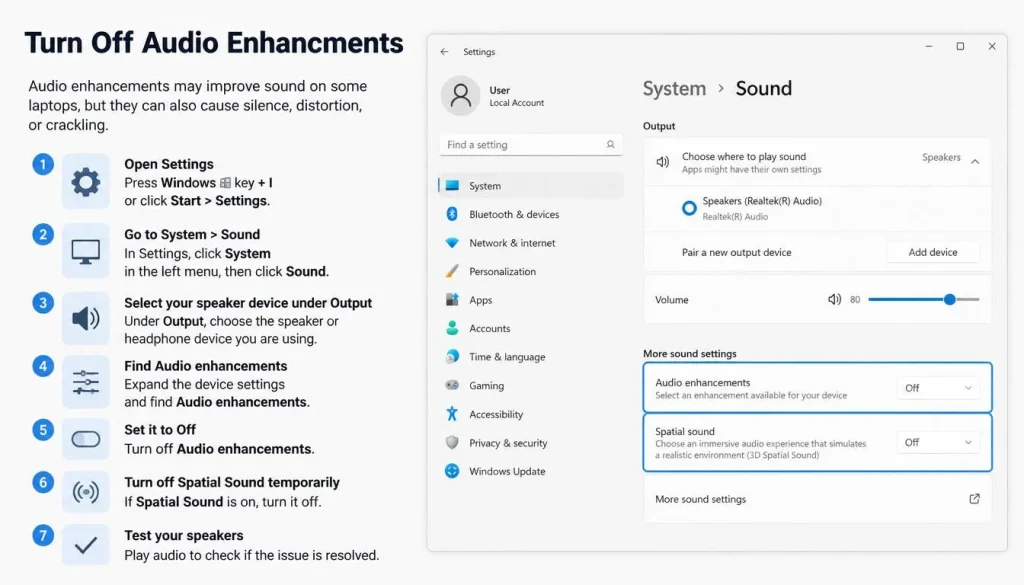Viewport: 1024px width, 585px height.
Task: Click the toggle switch icon in step 5
Action: click(x=86, y=439)
